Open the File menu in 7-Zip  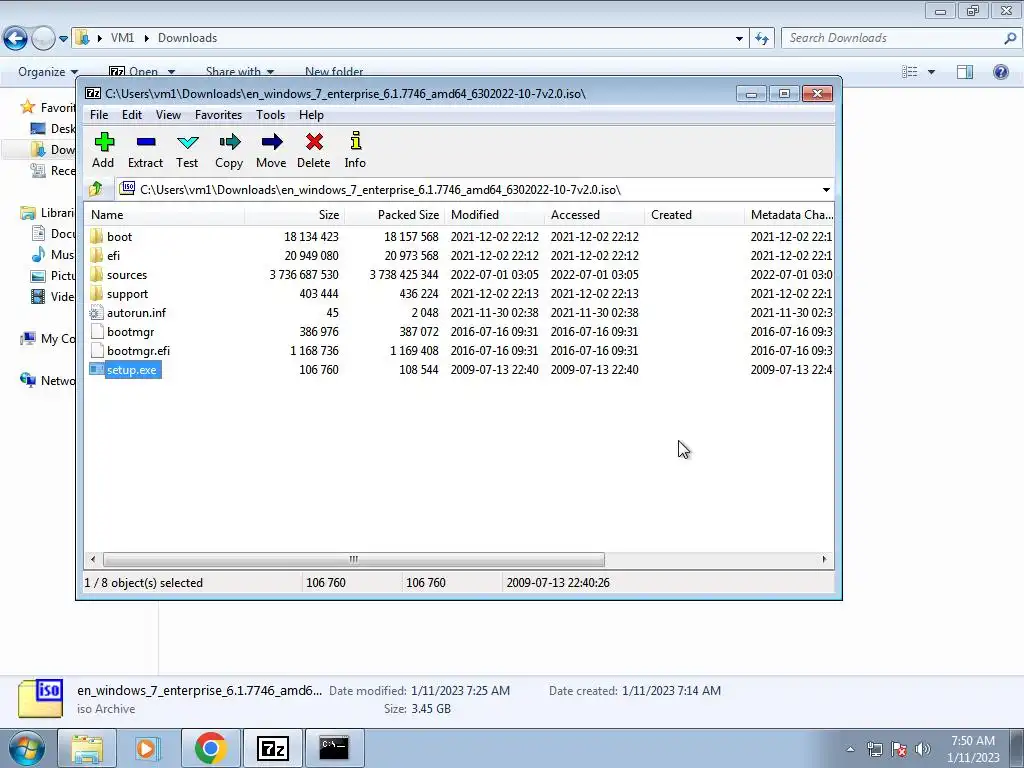pyautogui.click(x=99, y=115)
